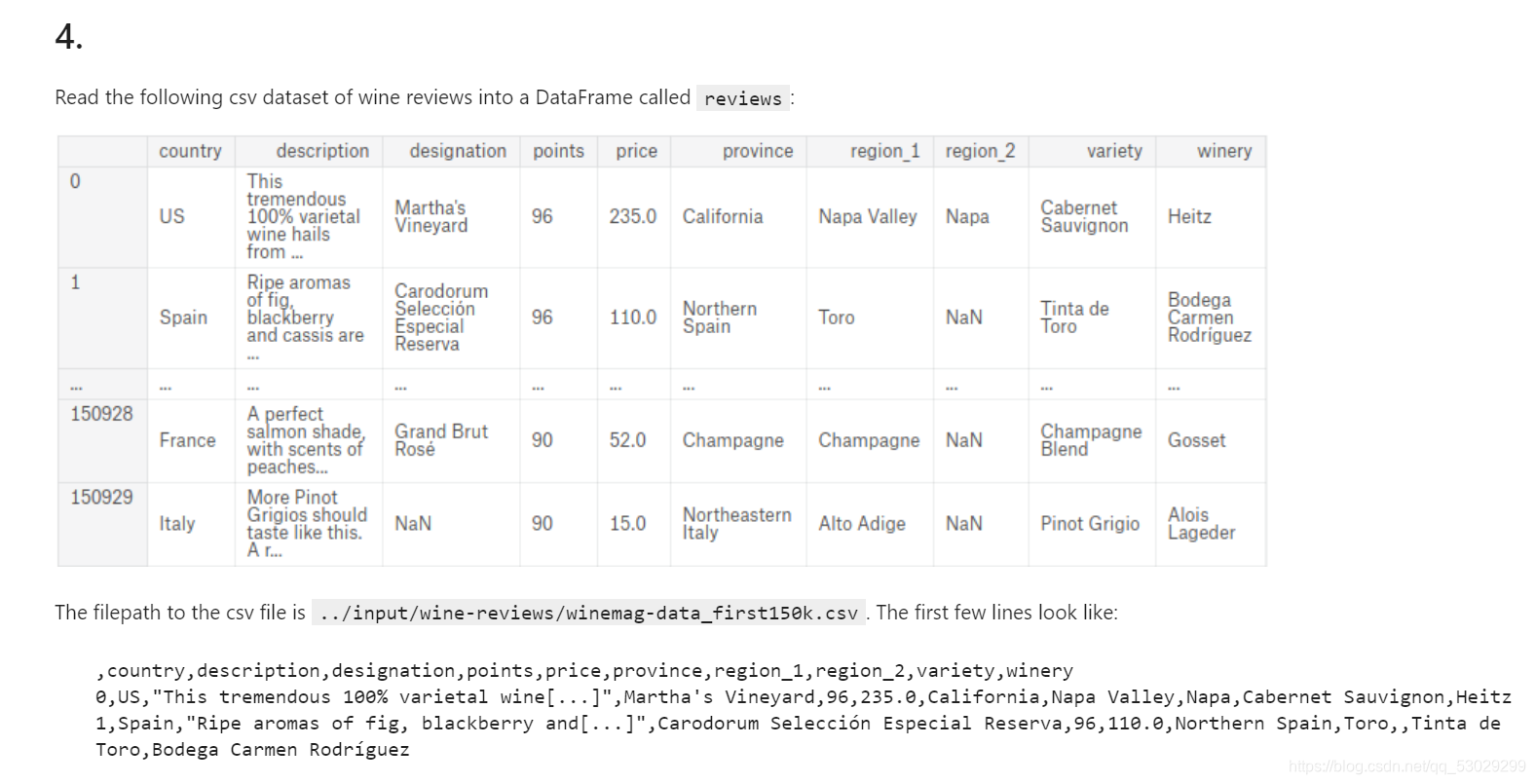Click the 'France' country cell
Viewport: 1535px width, 784px height.
[191, 441]
